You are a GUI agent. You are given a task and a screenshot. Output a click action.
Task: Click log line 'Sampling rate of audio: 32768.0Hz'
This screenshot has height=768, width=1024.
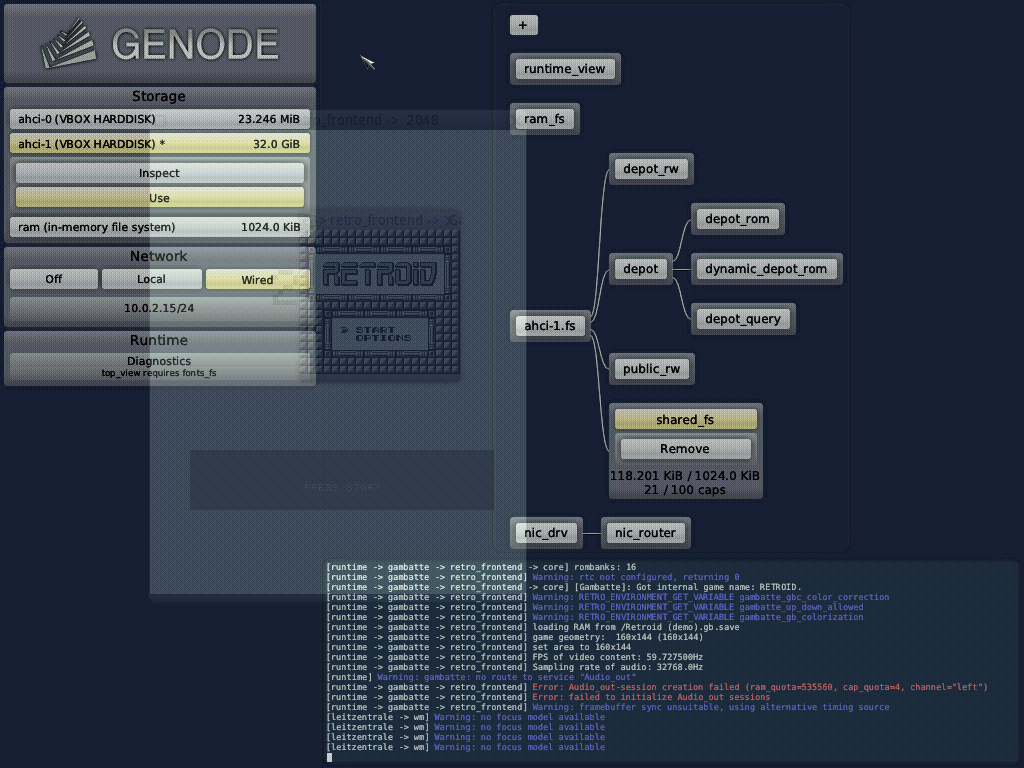[x=515, y=667]
